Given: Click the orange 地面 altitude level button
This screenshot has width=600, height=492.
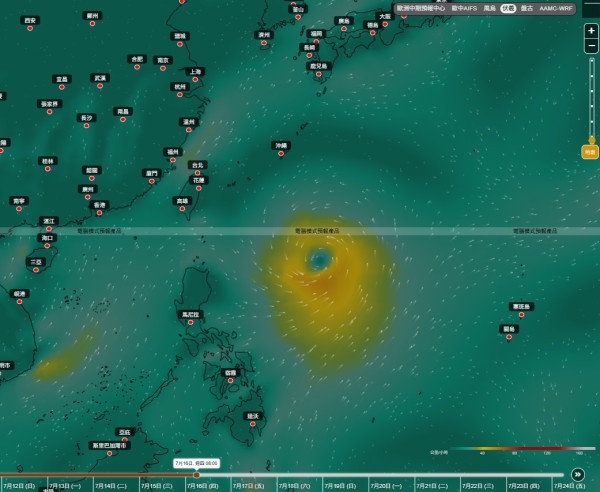Looking at the screenshot, I should (590, 152).
